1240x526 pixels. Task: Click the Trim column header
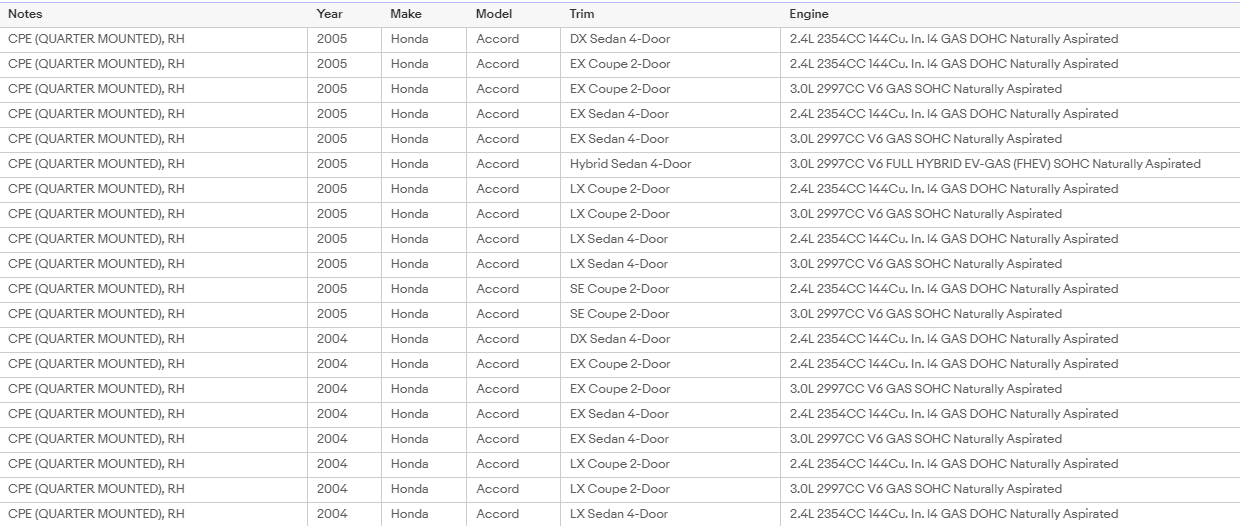(x=671, y=14)
